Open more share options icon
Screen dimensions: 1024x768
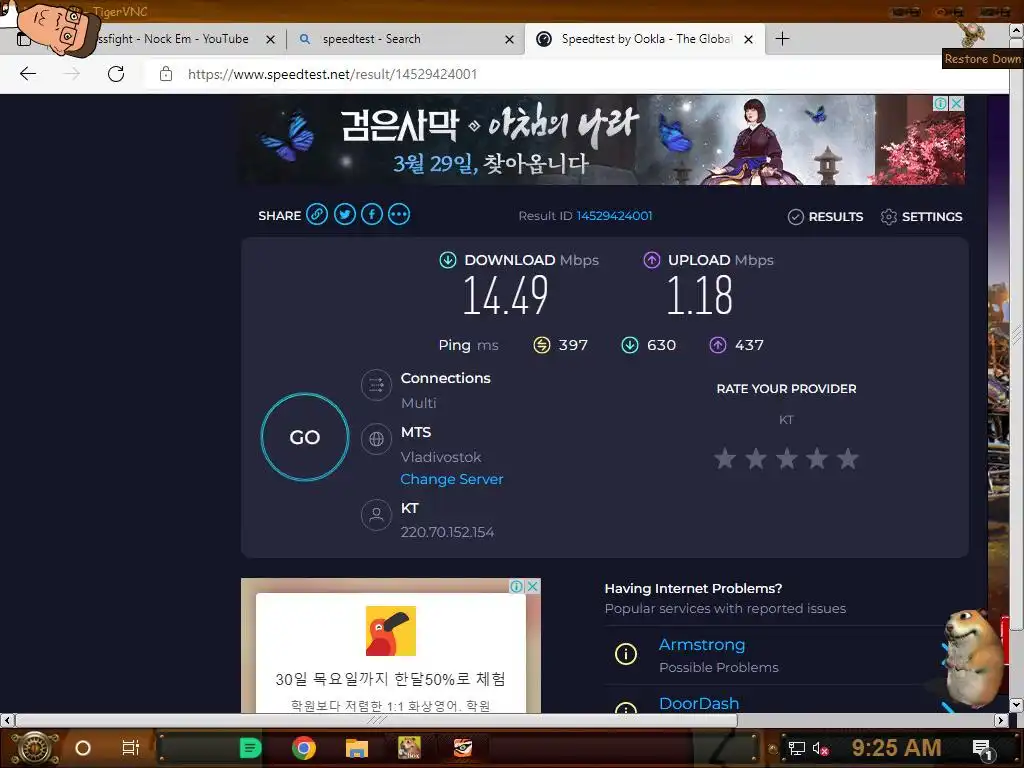tap(399, 215)
